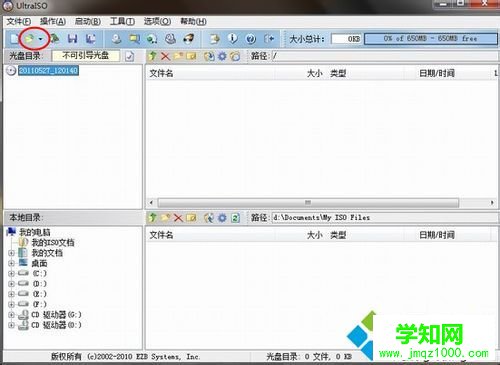Expand the 桌面 tree node
Viewport: 500px width, 365px height.
[11, 264]
